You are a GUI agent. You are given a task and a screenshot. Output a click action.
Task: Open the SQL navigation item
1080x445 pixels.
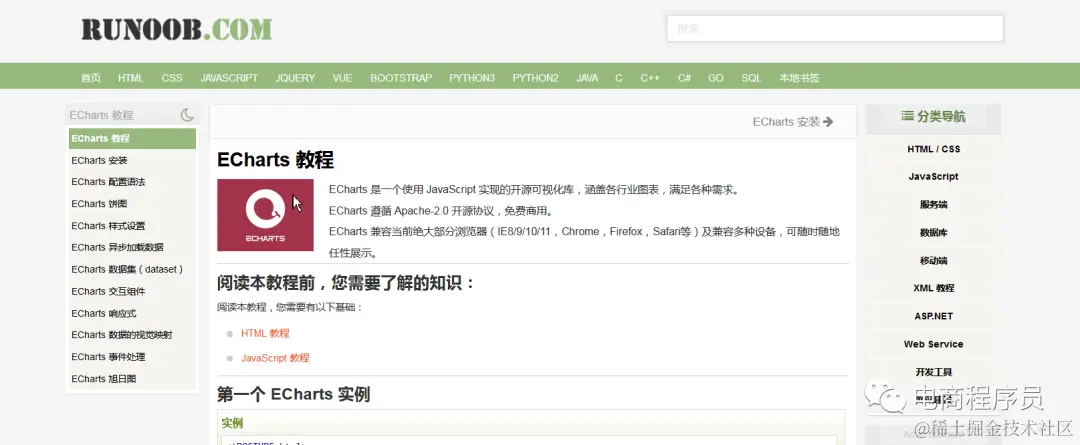751,78
